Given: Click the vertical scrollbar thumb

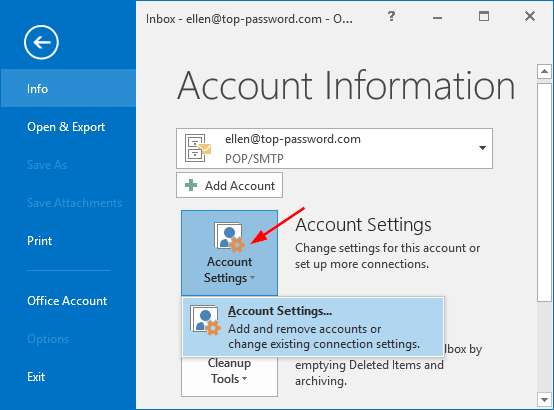Looking at the screenshot, I should (x=544, y=193).
